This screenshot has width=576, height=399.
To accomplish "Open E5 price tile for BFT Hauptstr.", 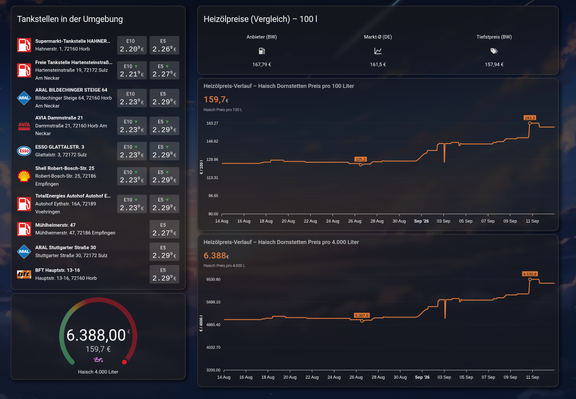I will tap(164, 274).
